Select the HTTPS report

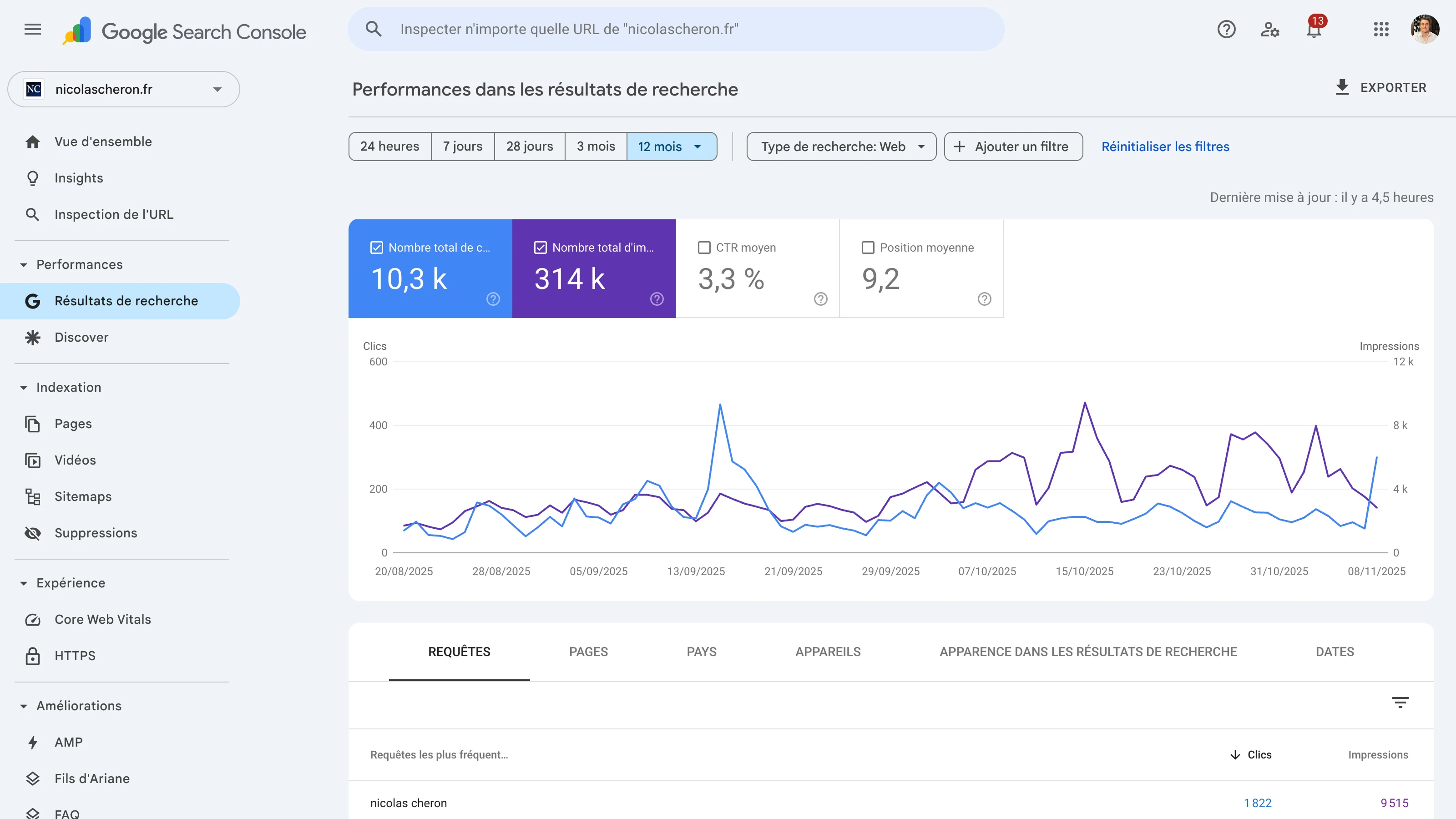pos(75,656)
